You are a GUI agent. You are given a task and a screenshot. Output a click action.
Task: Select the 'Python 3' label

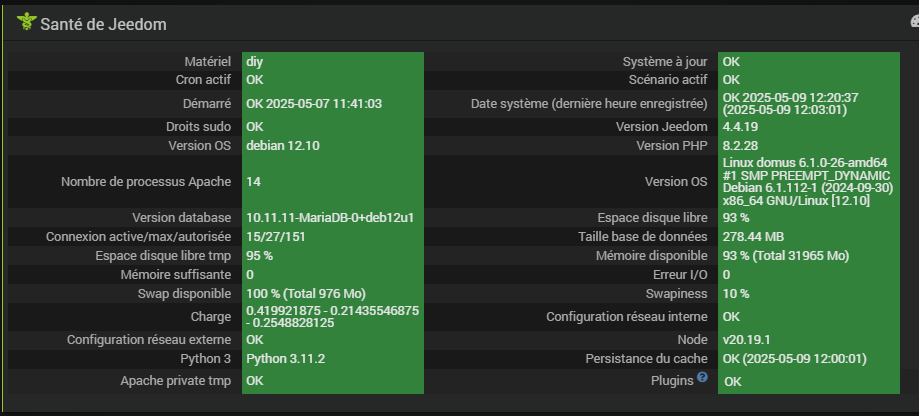coord(206,359)
